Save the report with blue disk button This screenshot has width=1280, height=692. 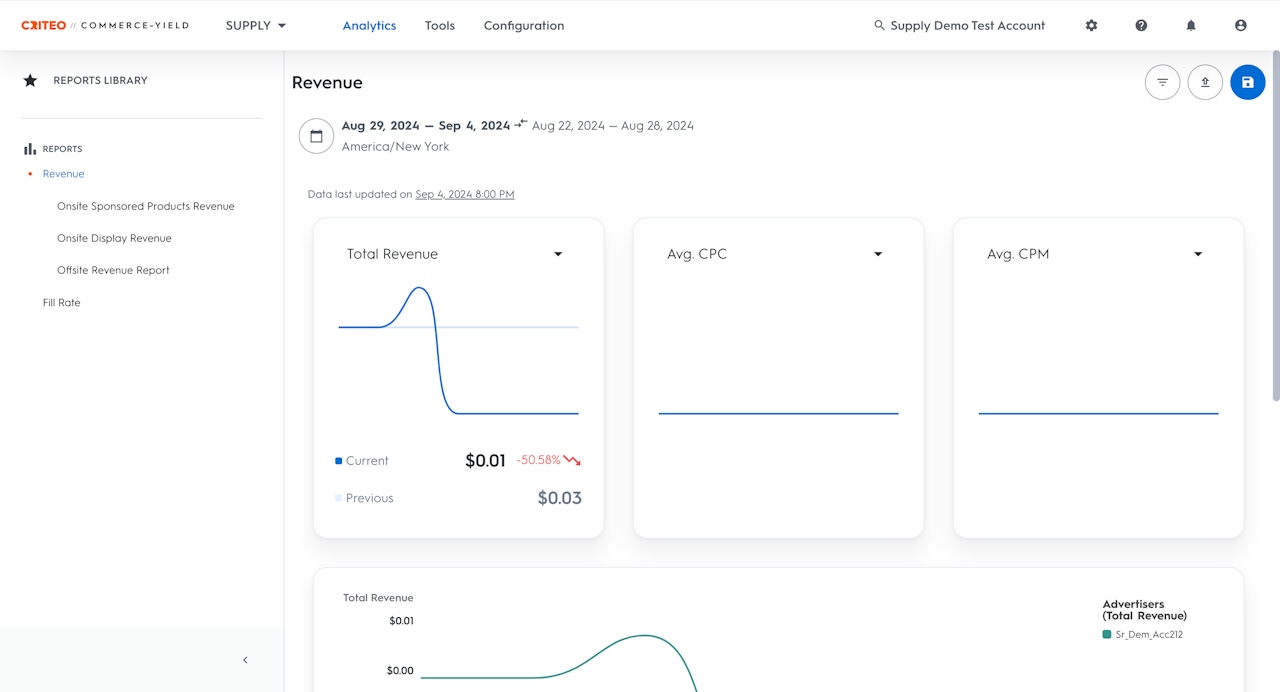click(1248, 82)
